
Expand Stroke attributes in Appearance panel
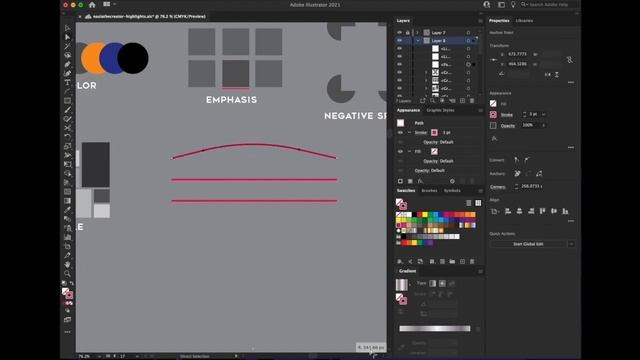409,133
